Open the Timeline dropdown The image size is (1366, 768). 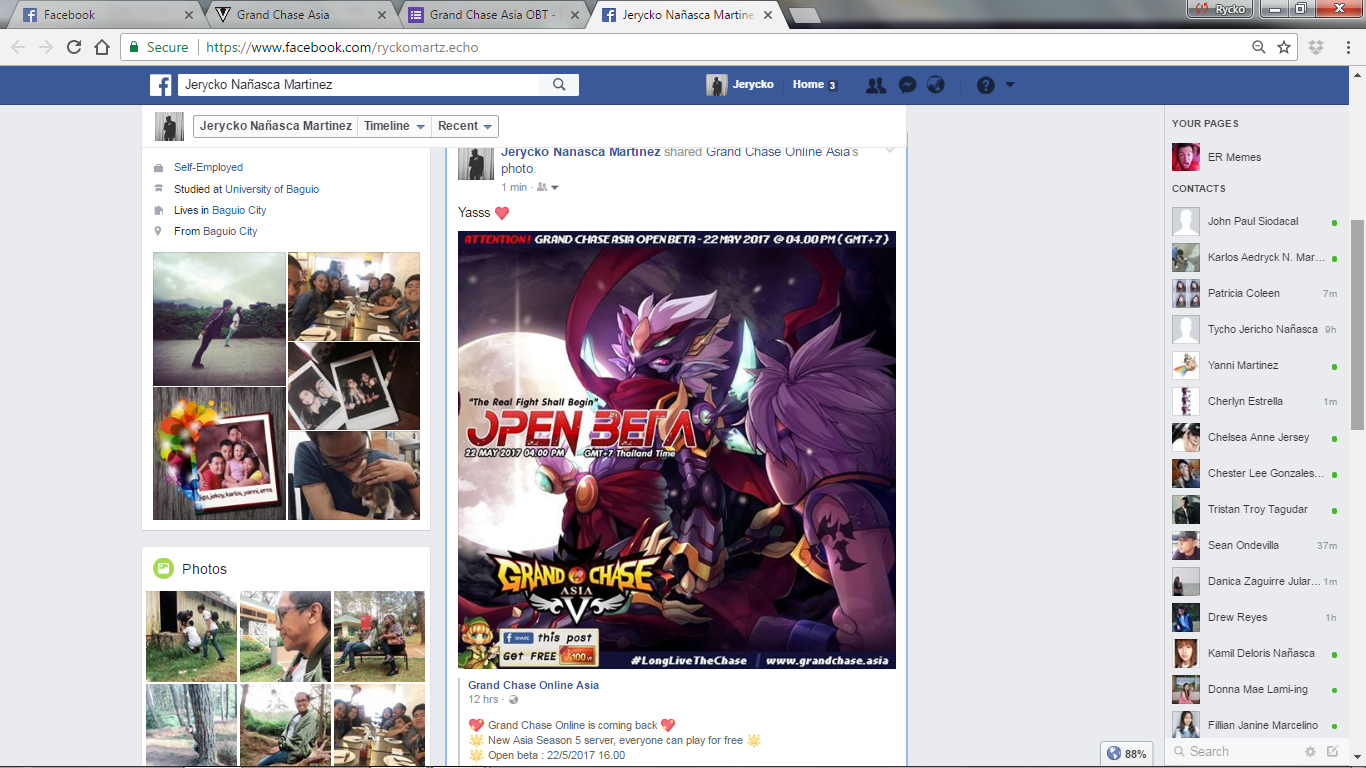pos(396,126)
